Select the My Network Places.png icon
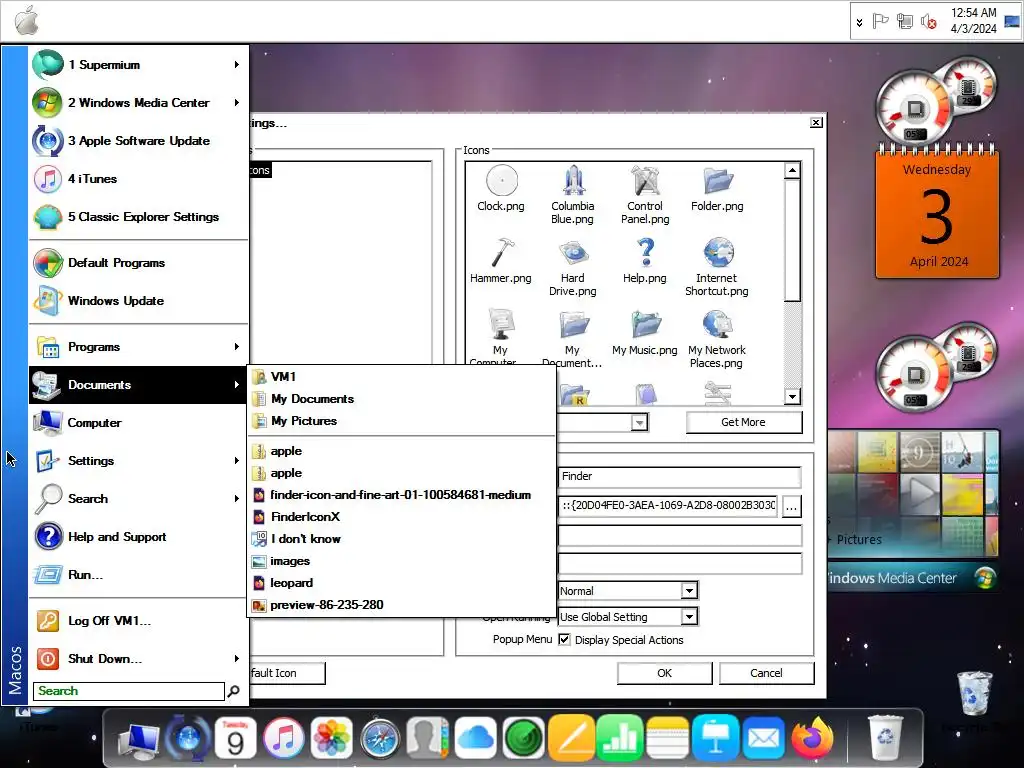1024x768 pixels. point(717,339)
